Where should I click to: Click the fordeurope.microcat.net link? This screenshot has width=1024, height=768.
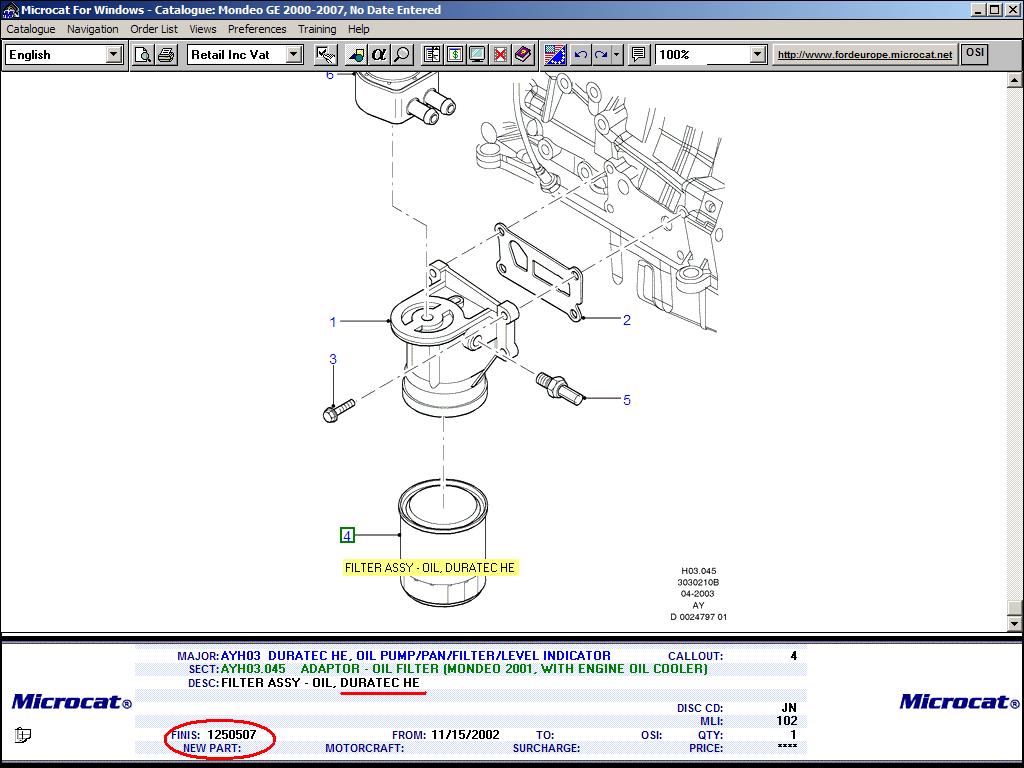pyautogui.click(x=865, y=55)
